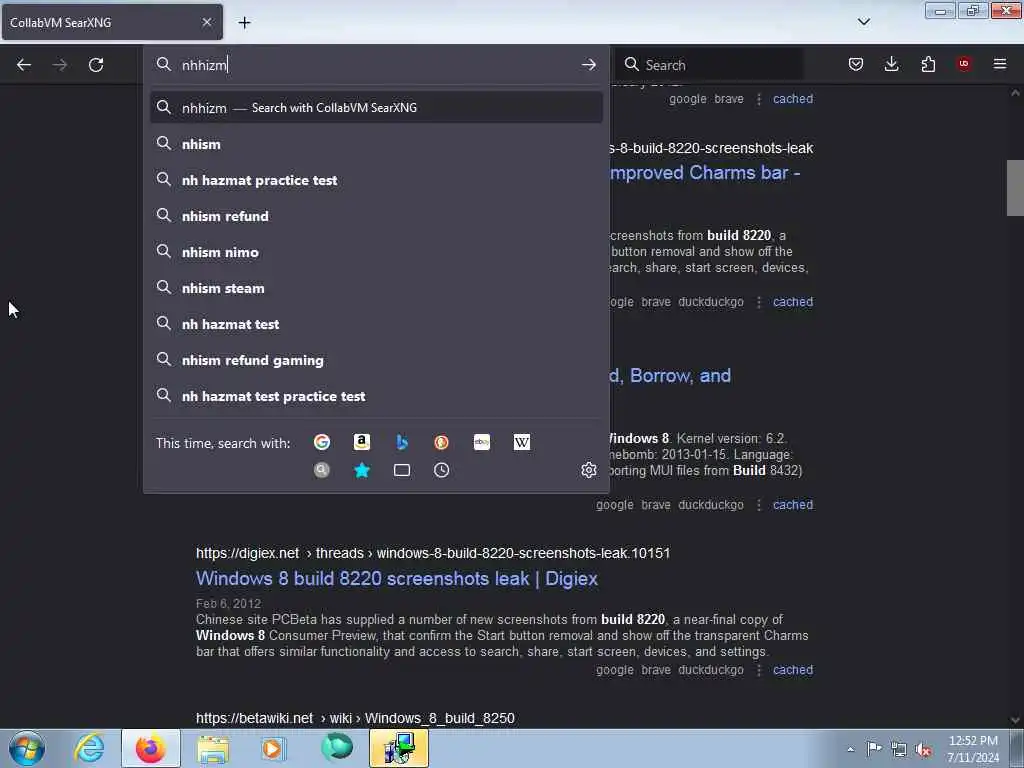
Task: Select 'nh hazmat test practice test' suggestion
Action: 376,396
